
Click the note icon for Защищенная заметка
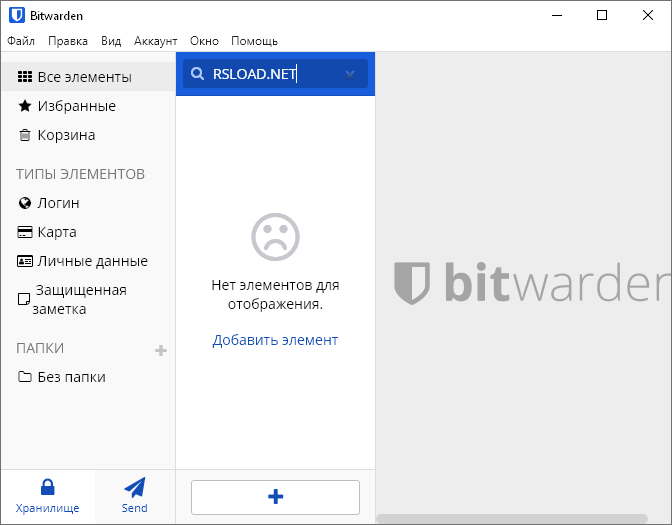[24, 299]
